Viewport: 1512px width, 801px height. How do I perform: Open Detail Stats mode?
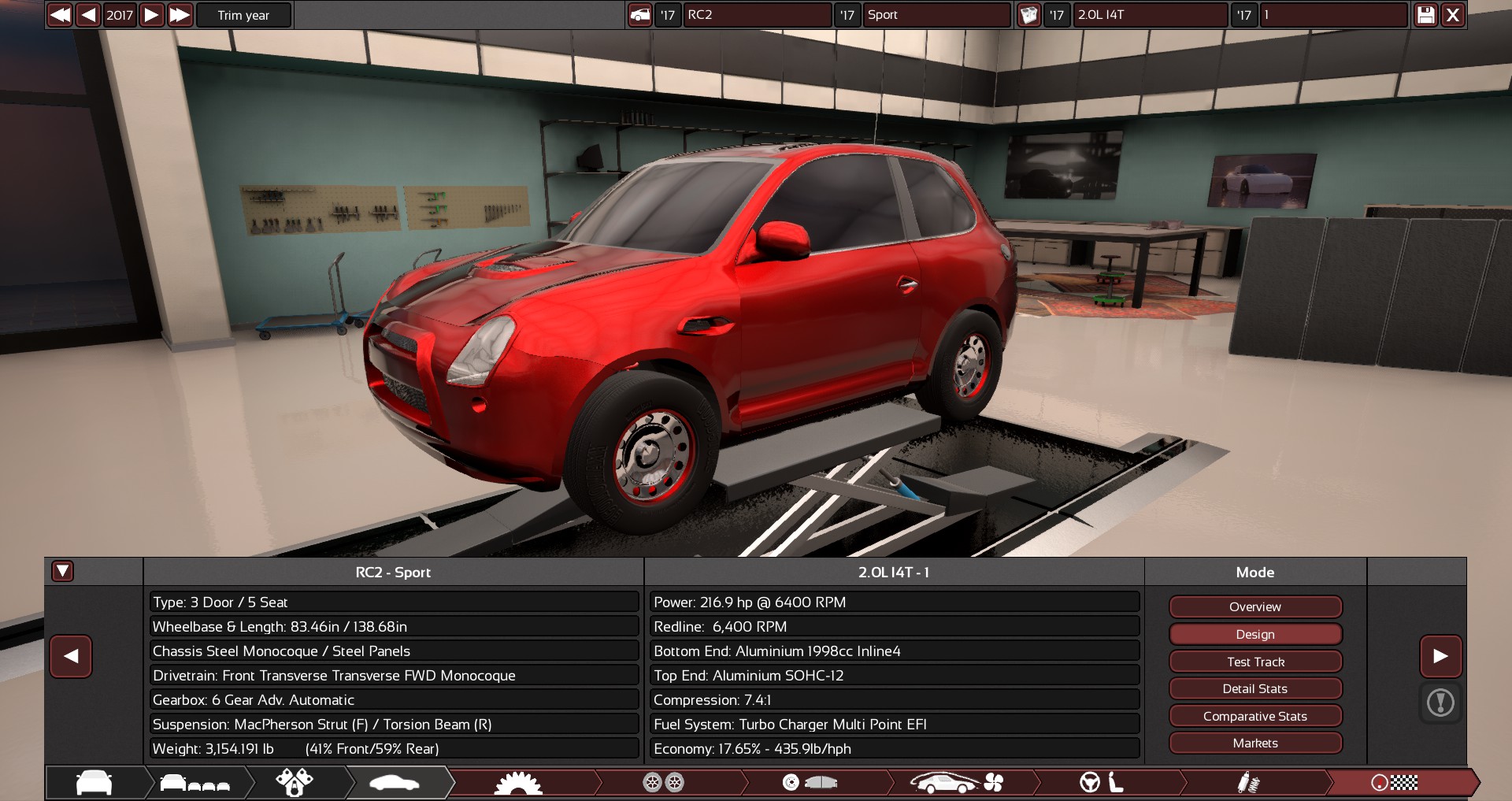[x=1255, y=688]
